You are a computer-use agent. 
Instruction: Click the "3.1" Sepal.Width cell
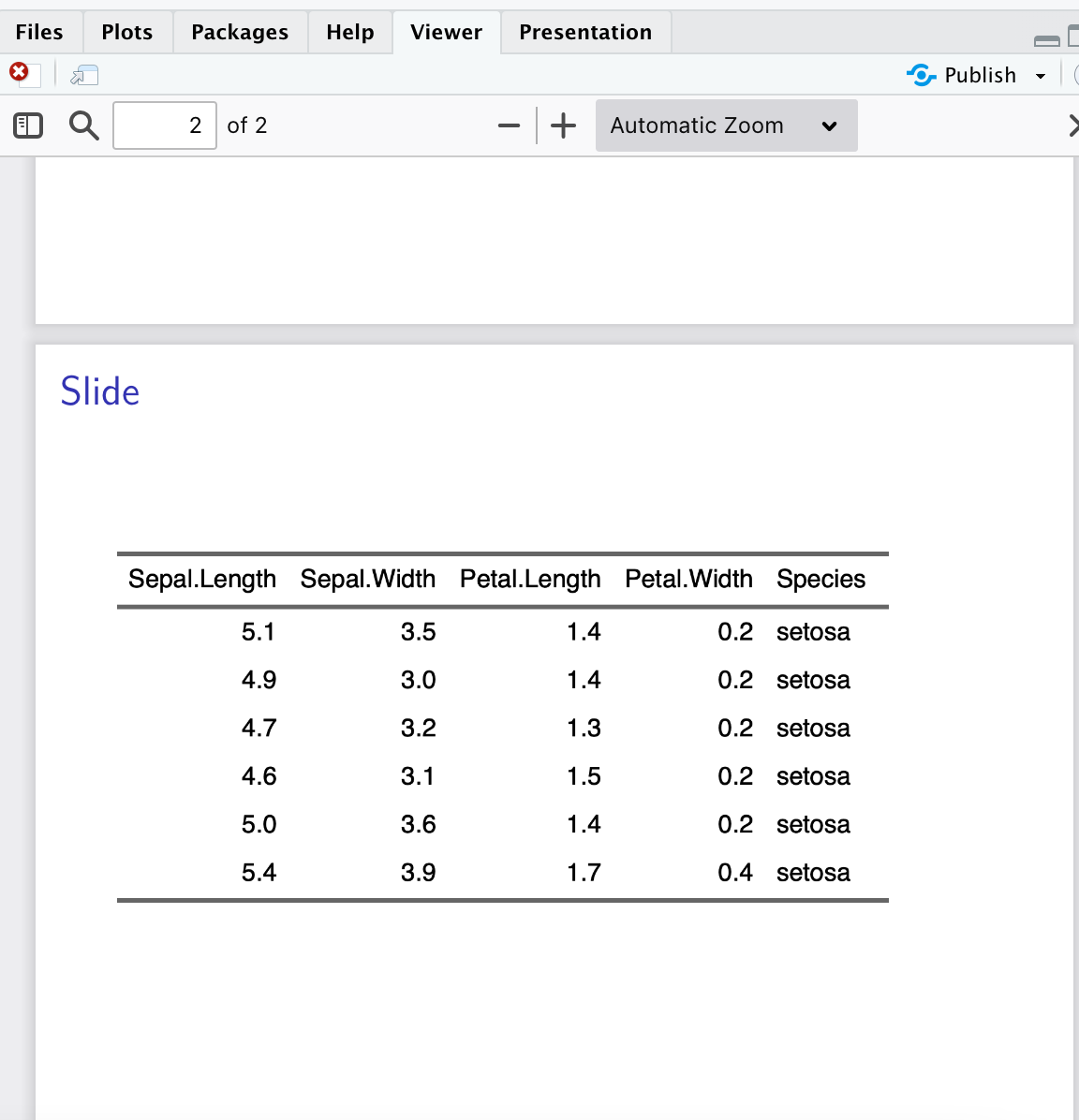tap(418, 776)
